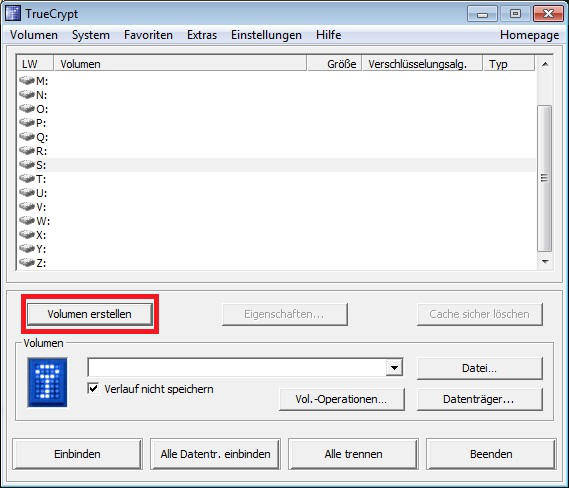Click the Einbinden button
Screen dimensions: 569x488
tap(77, 454)
